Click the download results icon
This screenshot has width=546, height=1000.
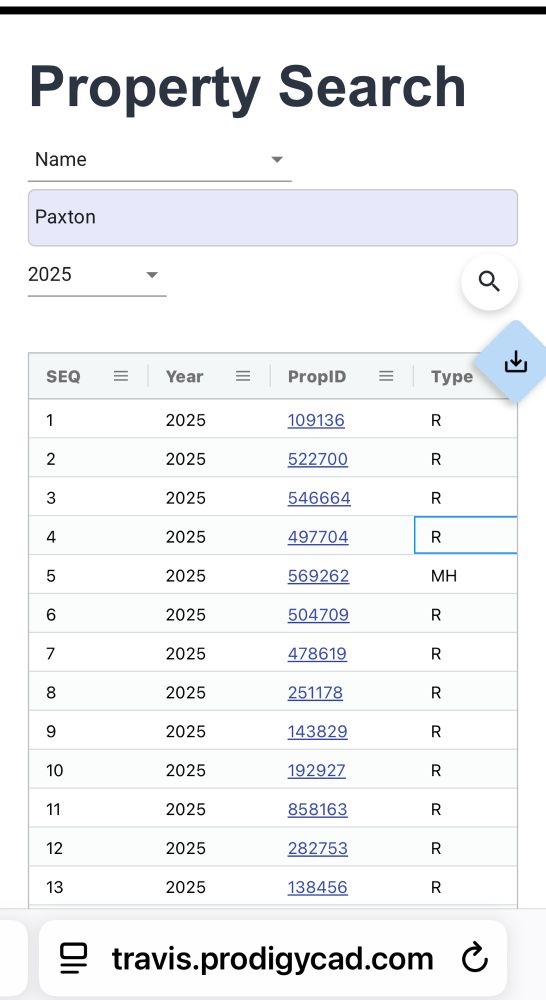[x=515, y=362]
